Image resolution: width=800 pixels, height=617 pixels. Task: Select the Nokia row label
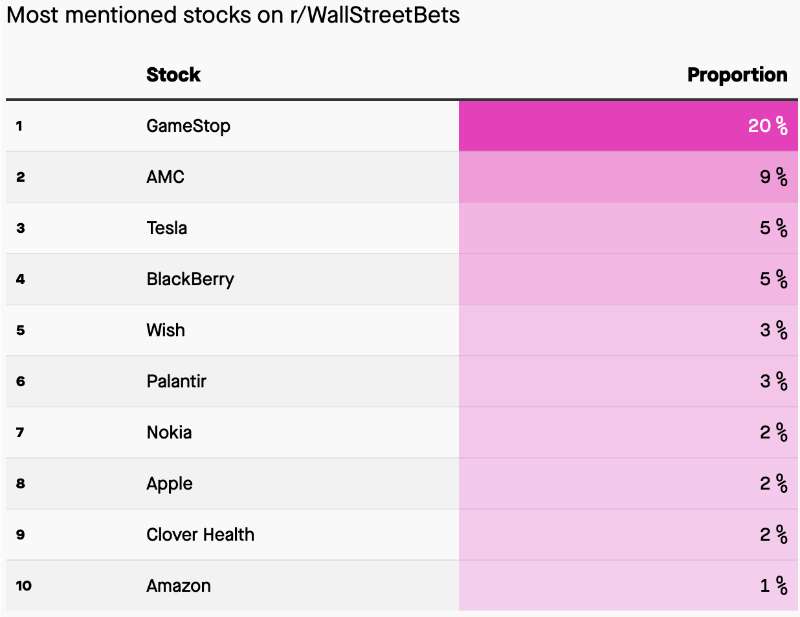(169, 432)
